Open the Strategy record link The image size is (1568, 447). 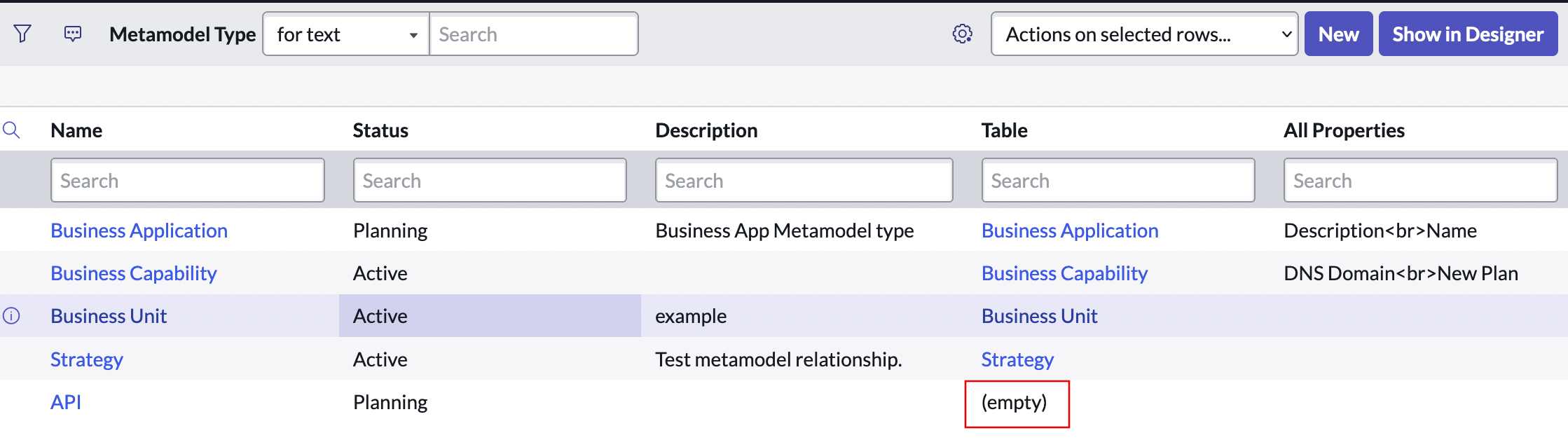point(87,359)
